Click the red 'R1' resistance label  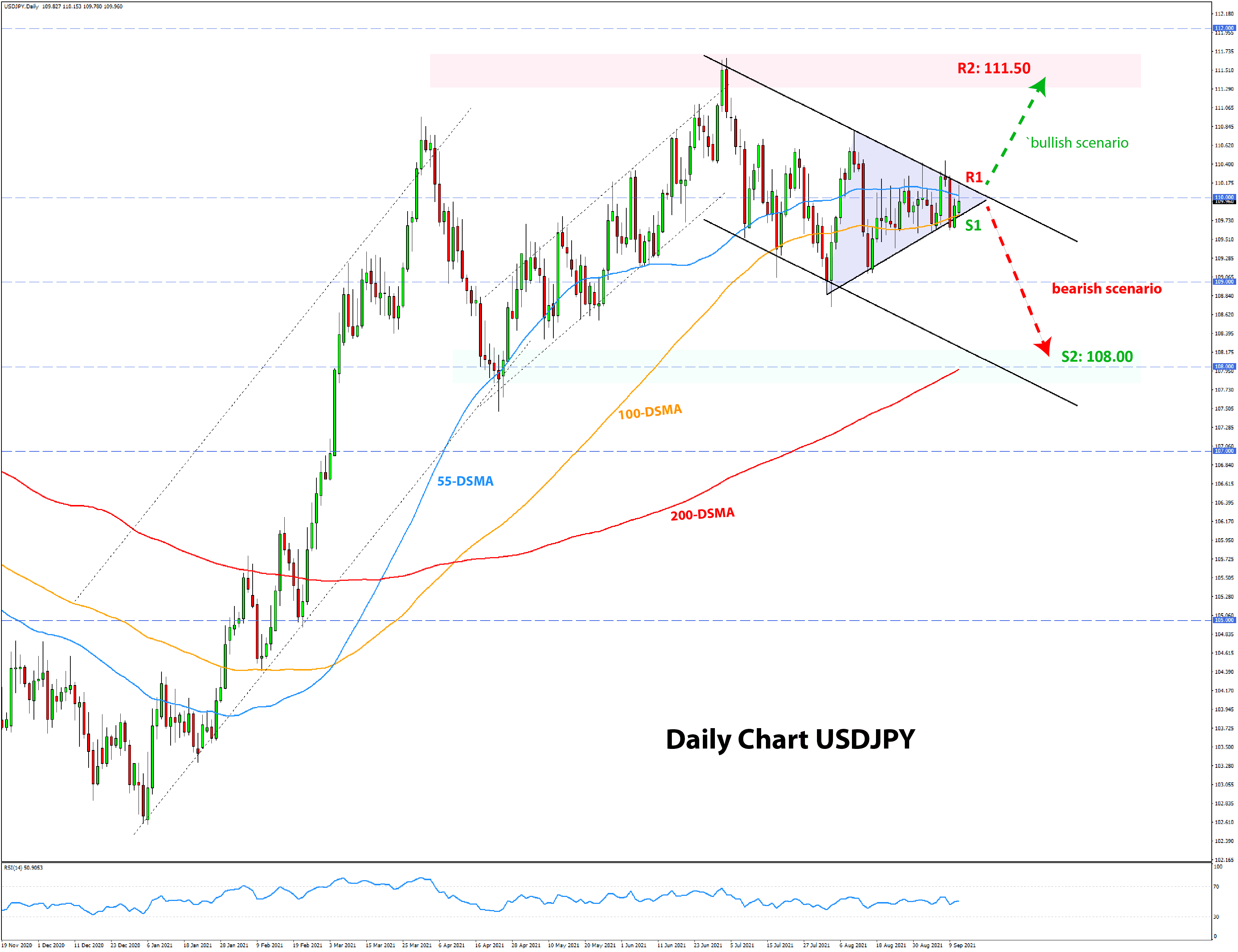coord(973,177)
